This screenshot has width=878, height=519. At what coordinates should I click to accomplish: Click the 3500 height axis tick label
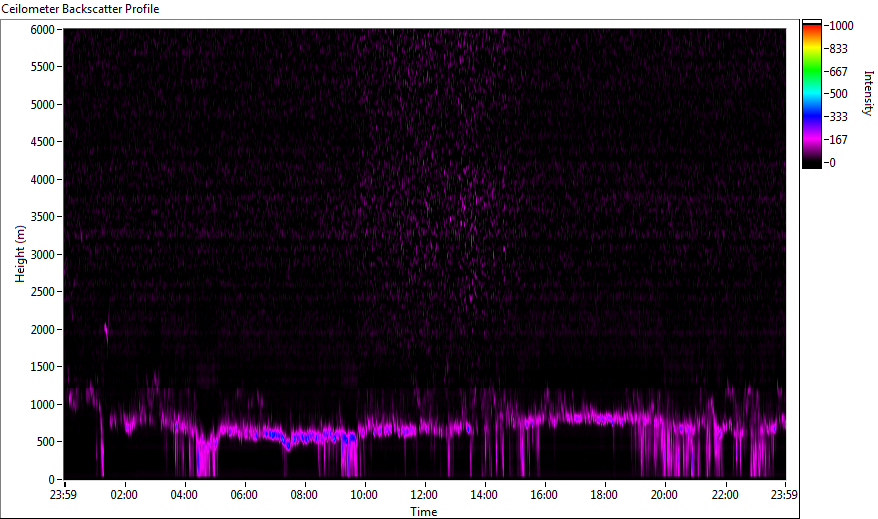click(x=43, y=217)
